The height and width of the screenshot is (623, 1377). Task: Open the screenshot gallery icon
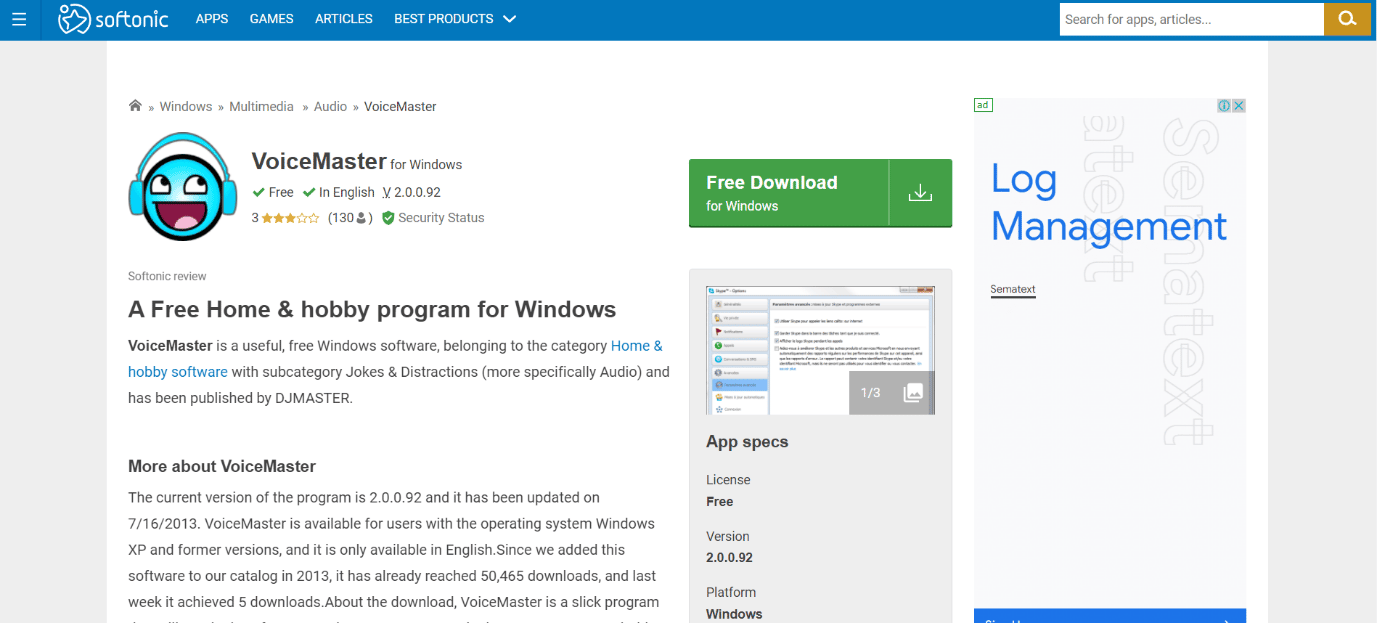(912, 393)
